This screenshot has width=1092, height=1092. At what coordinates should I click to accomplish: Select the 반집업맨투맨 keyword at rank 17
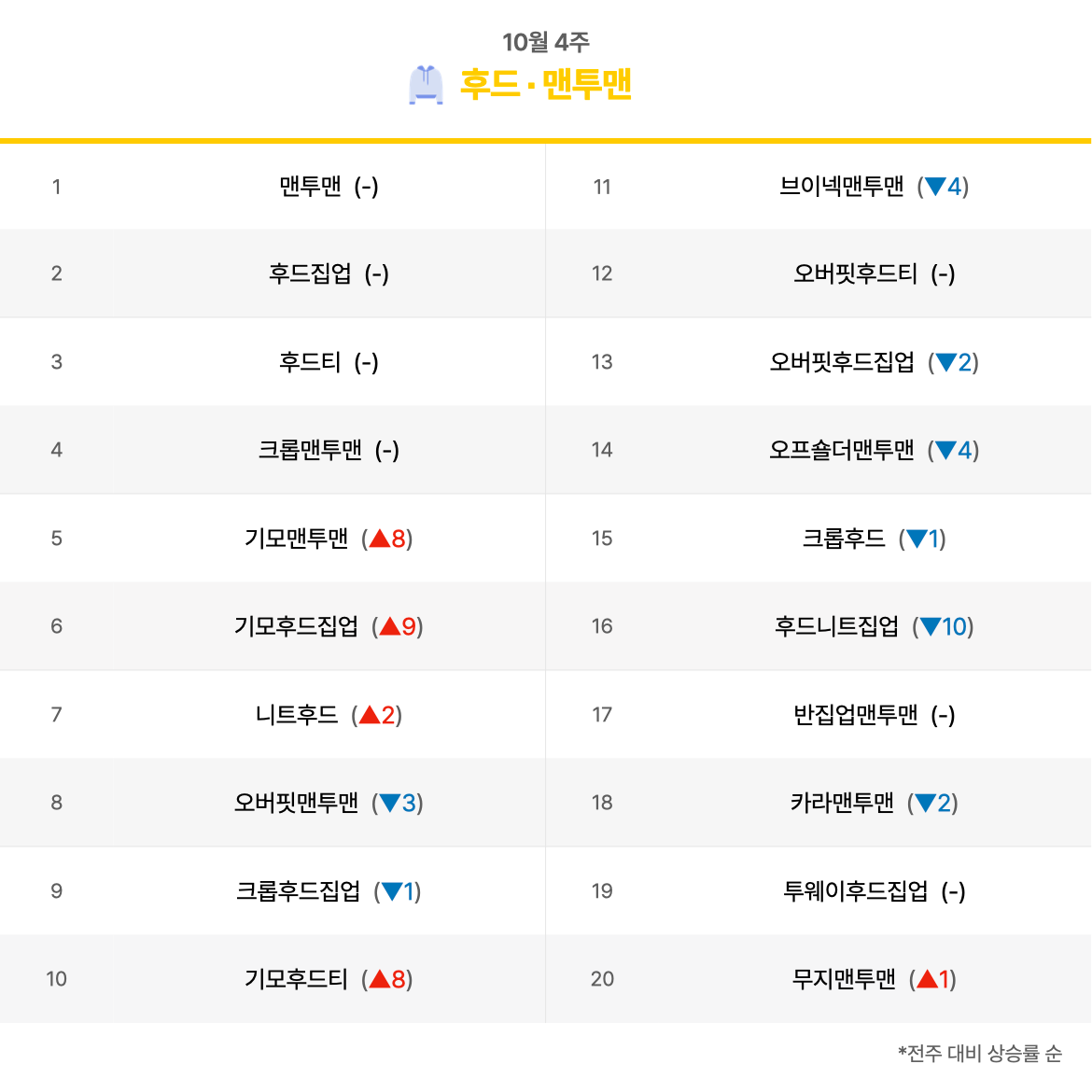point(855,715)
